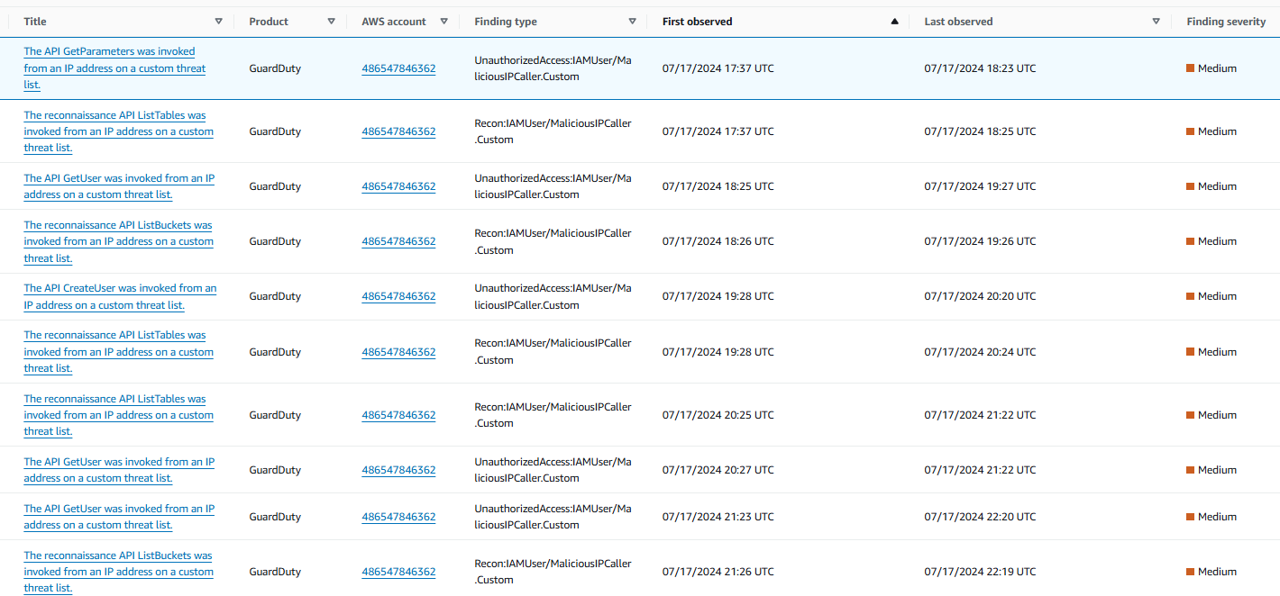Open the GetParameters finding title link
Viewport: 1280px width, 596px height.
[x=115, y=68]
